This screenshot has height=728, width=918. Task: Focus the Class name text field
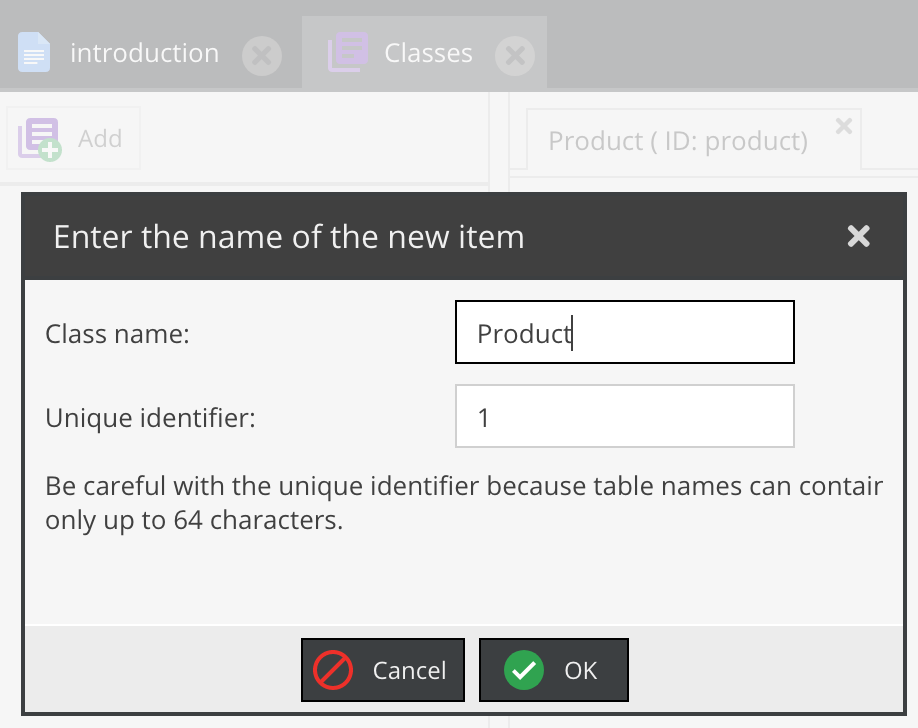tap(624, 333)
